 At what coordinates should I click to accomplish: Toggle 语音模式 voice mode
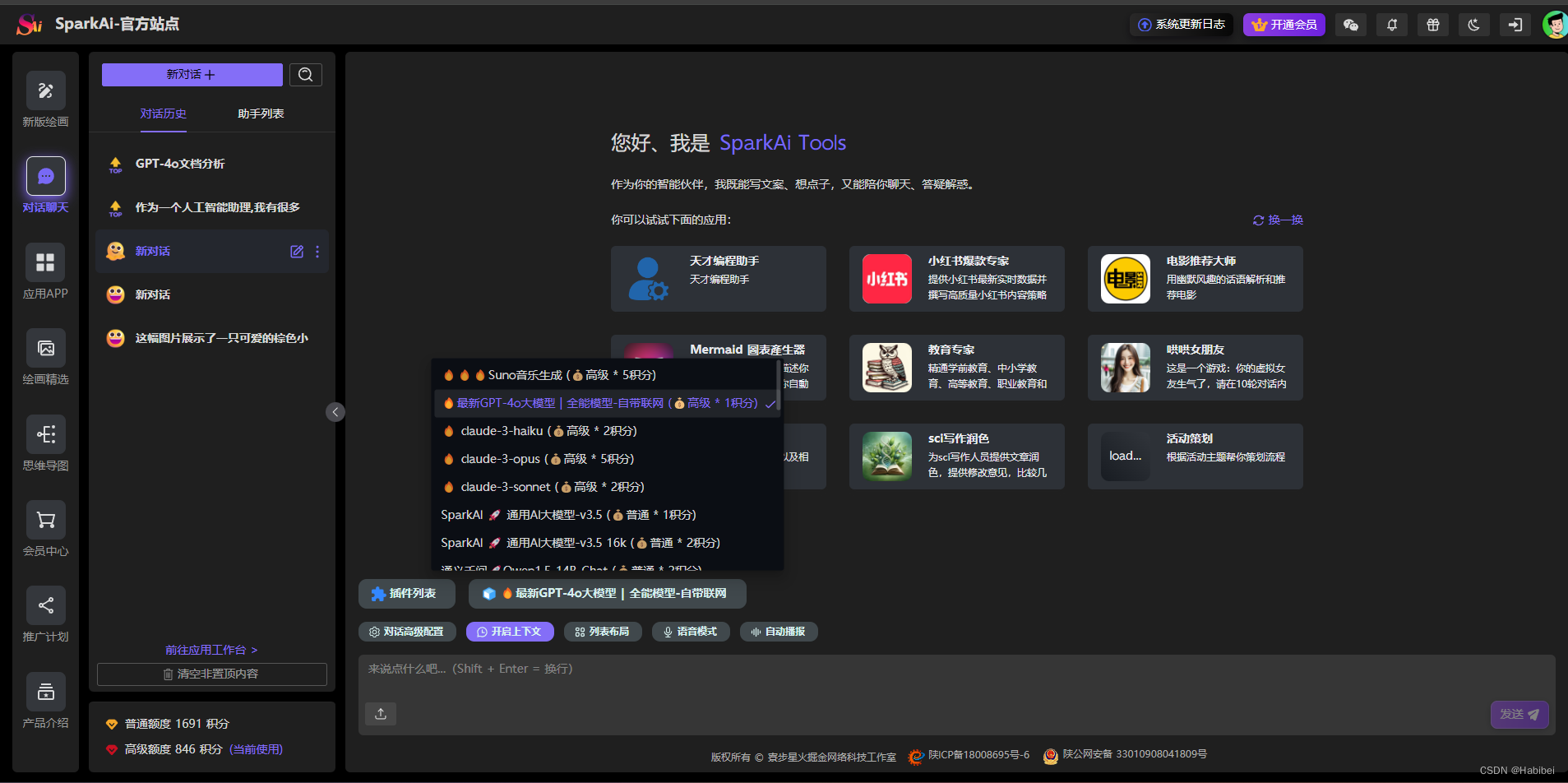[x=691, y=632]
